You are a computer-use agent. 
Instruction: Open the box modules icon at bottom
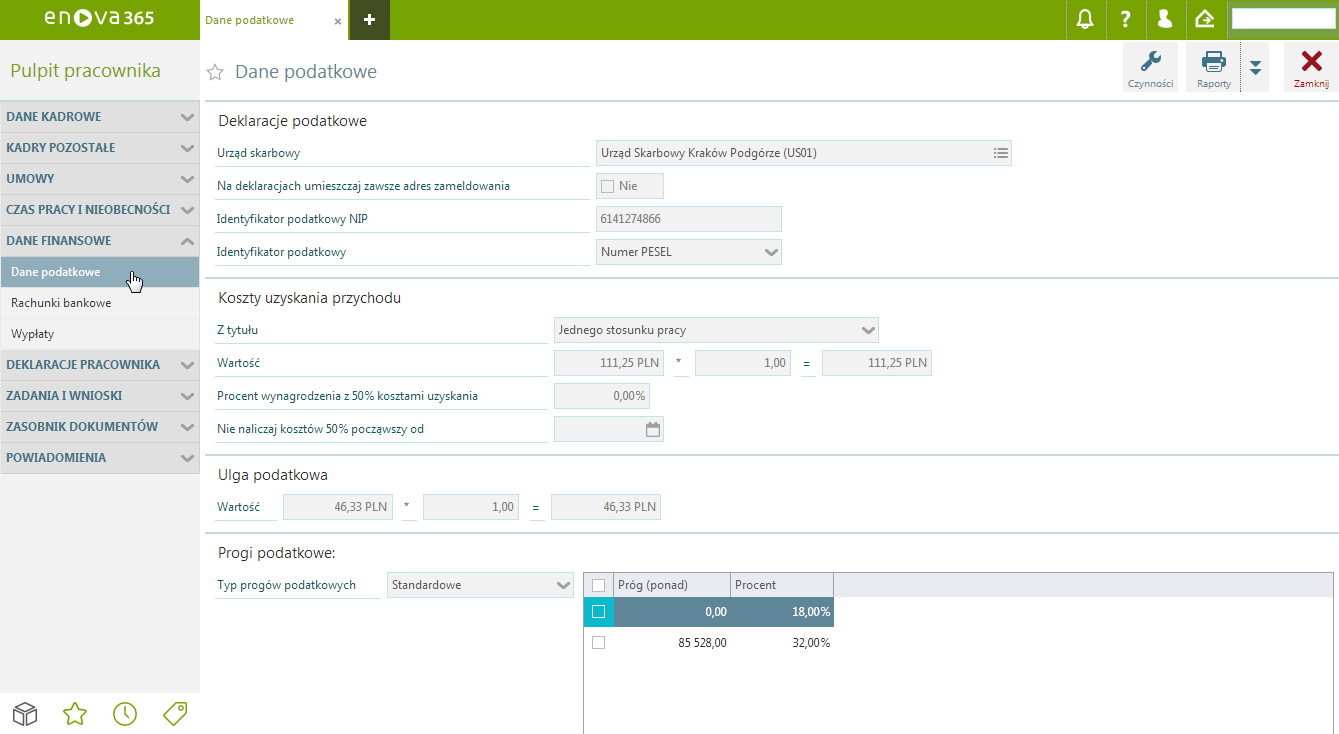(x=25, y=713)
